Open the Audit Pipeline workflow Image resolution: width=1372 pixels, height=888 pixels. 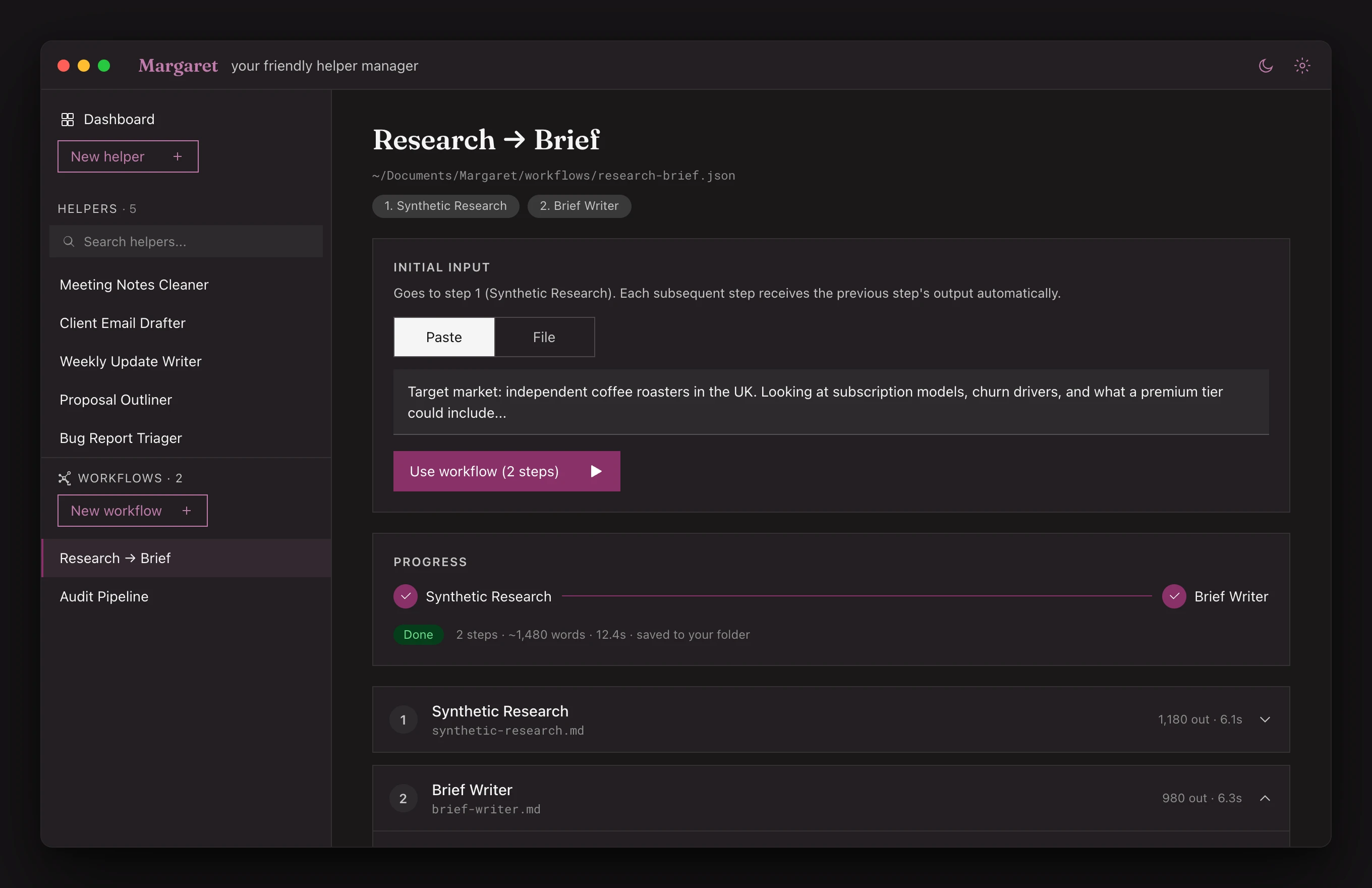click(186, 596)
